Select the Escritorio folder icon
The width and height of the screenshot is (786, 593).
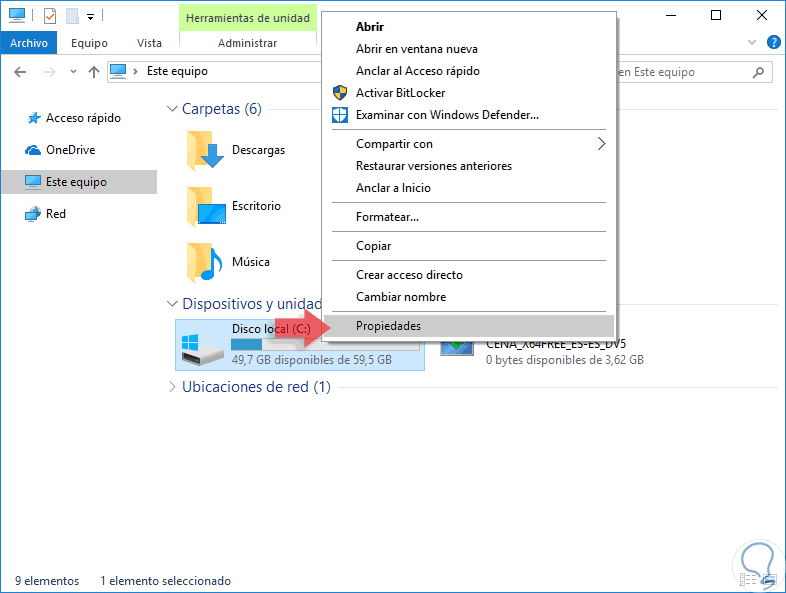pyautogui.click(x=206, y=206)
